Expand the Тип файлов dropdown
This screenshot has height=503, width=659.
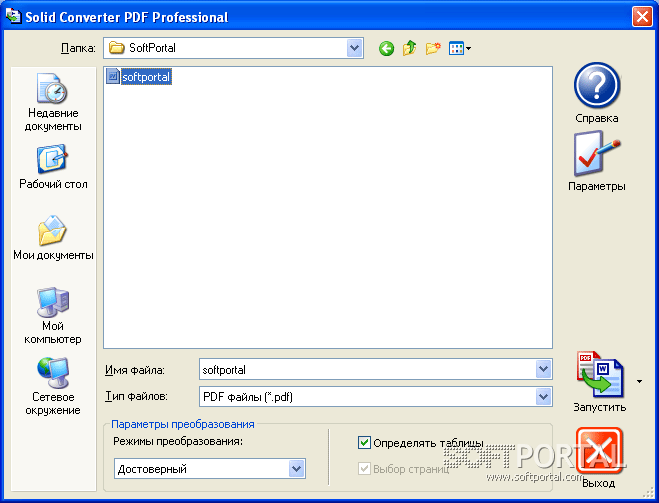[543, 396]
